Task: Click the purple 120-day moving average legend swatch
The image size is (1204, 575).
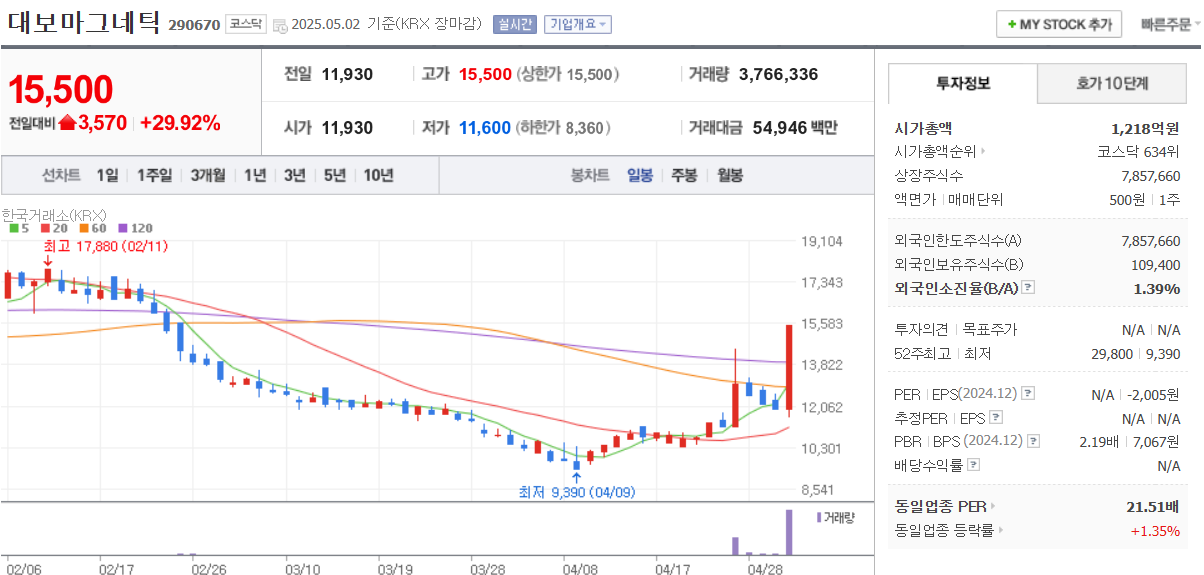Action: [122, 228]
